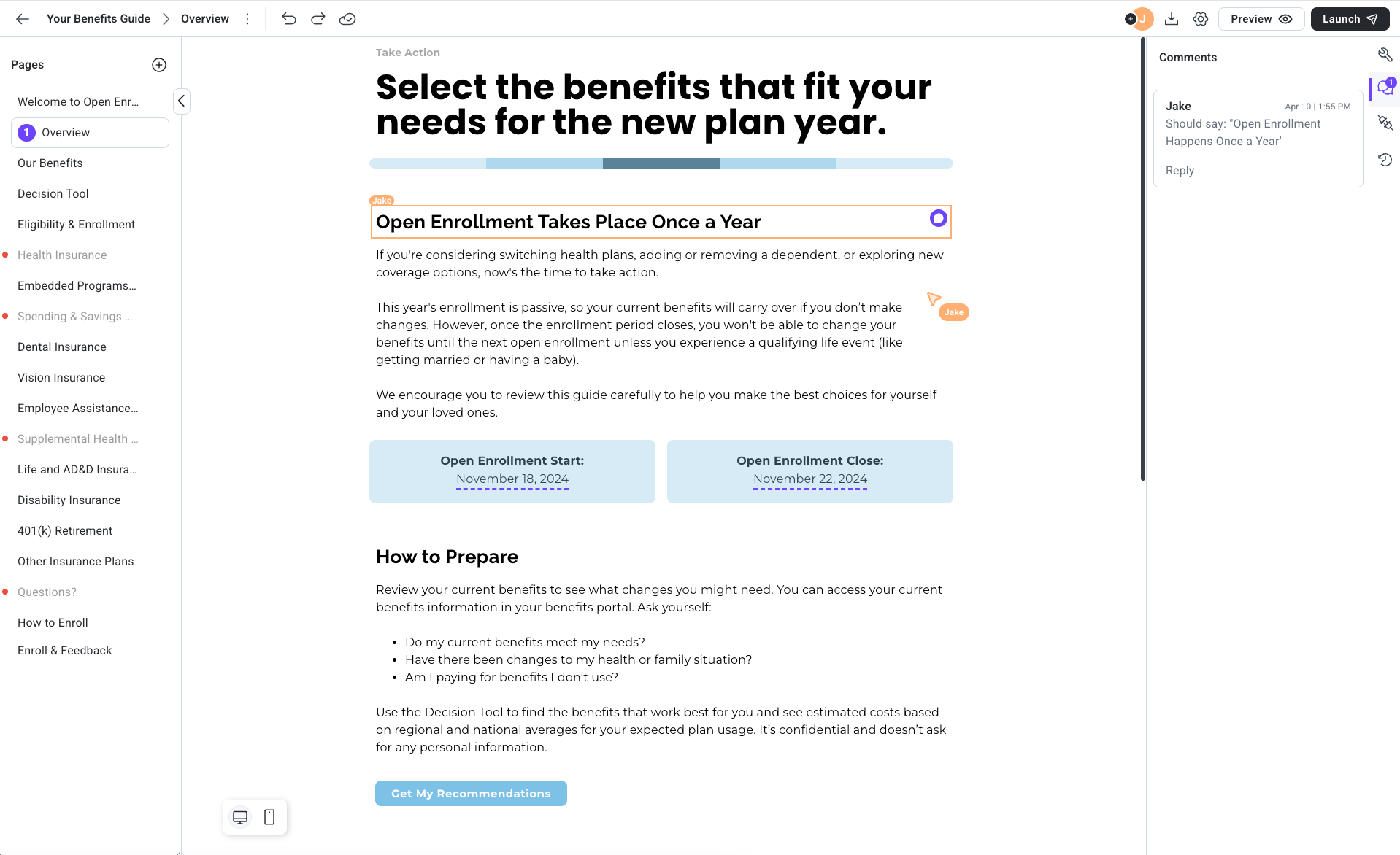Click the cloud save status icon
This screenshot has height=855, width=1400.
pyautogui.click(x=347, y=19)
